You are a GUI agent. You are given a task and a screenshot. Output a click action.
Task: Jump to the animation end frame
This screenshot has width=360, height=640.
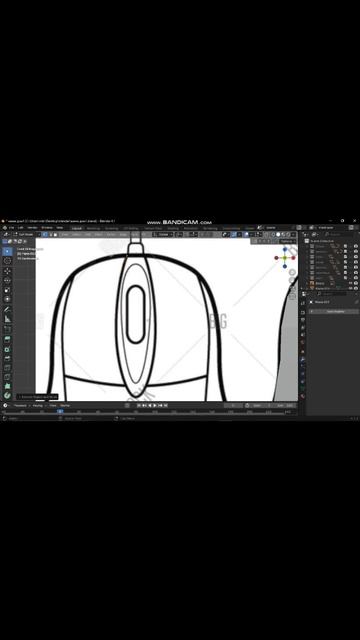[165, 405]
